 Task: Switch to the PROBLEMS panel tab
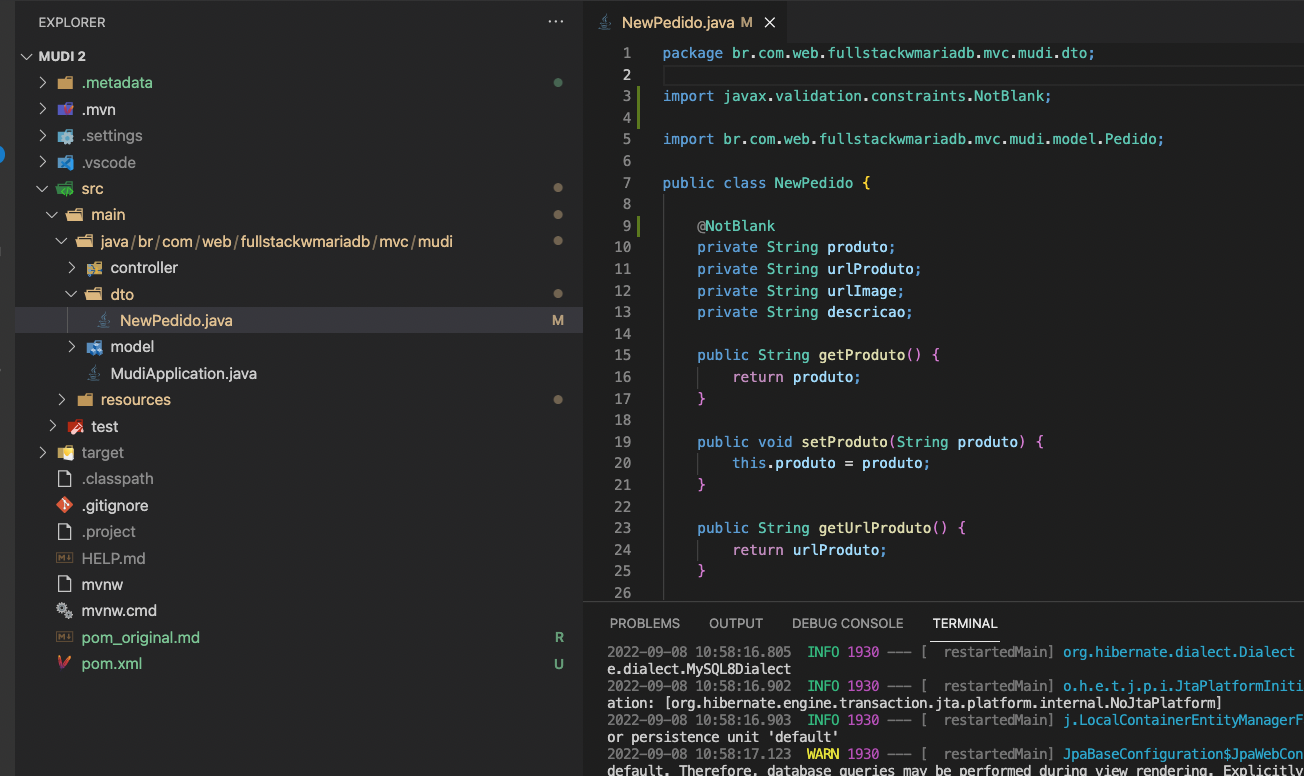[645, 623]
